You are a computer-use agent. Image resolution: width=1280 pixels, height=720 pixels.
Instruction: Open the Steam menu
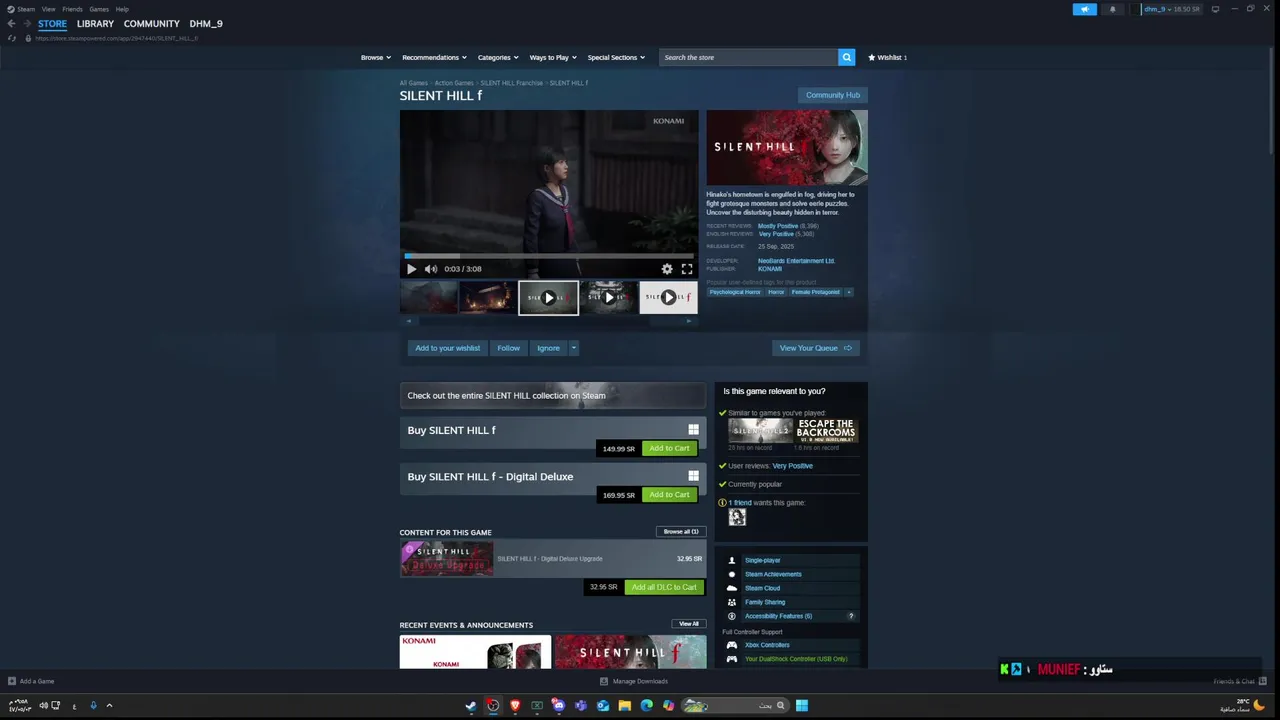[x=26, y=9]
